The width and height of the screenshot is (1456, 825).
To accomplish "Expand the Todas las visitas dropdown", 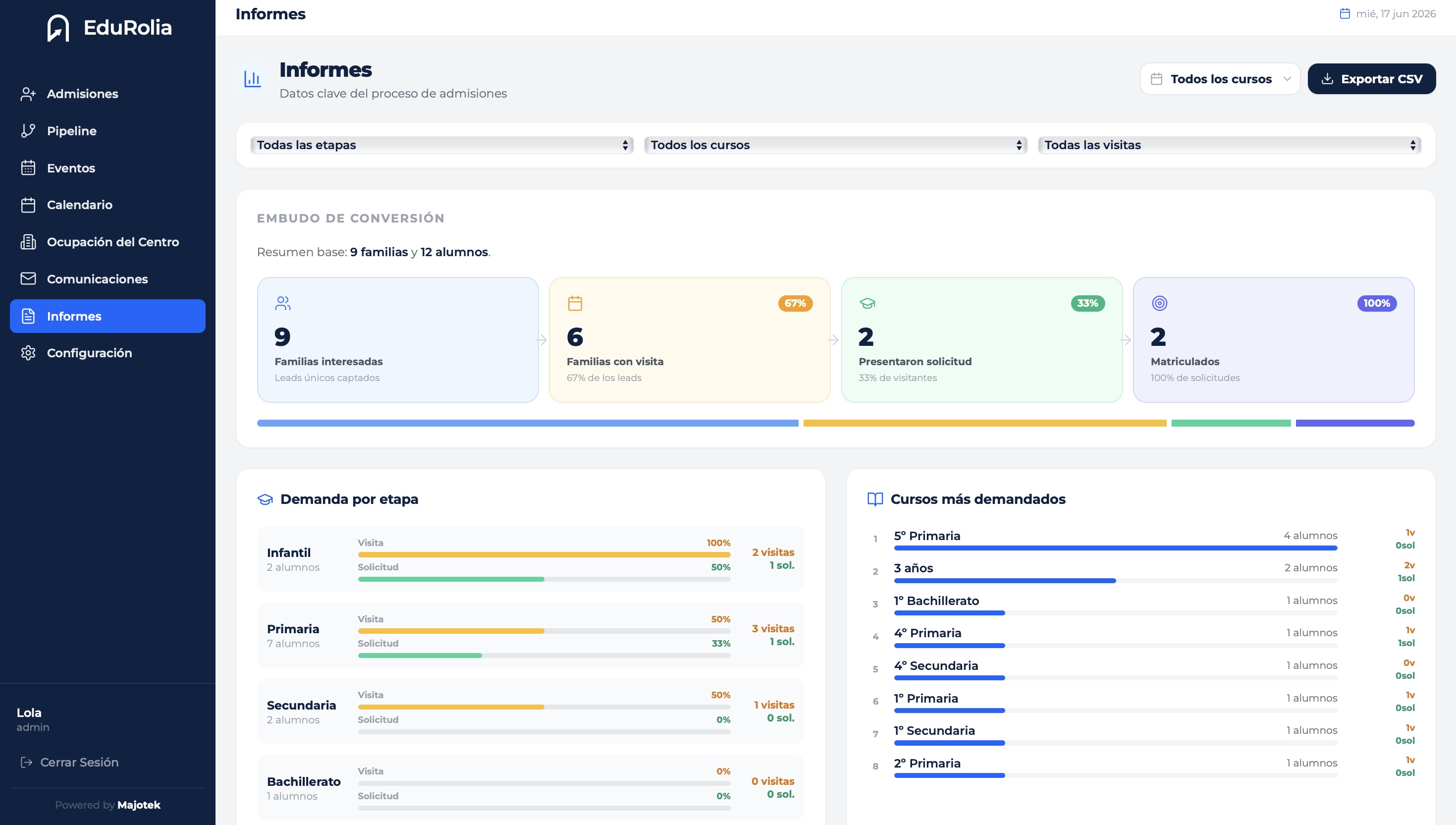I will pos(1229,145).
